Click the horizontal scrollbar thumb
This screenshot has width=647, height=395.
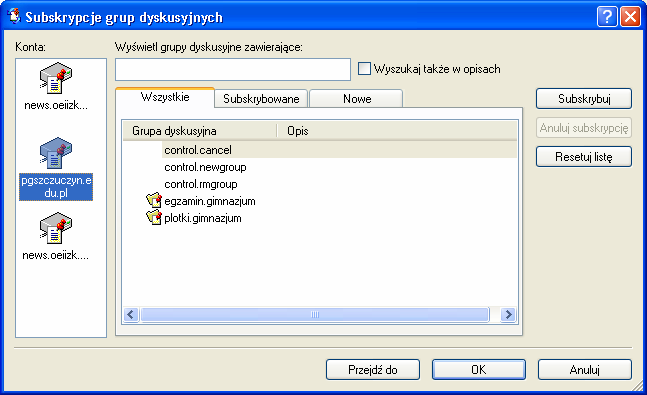(x=314, y=315)
